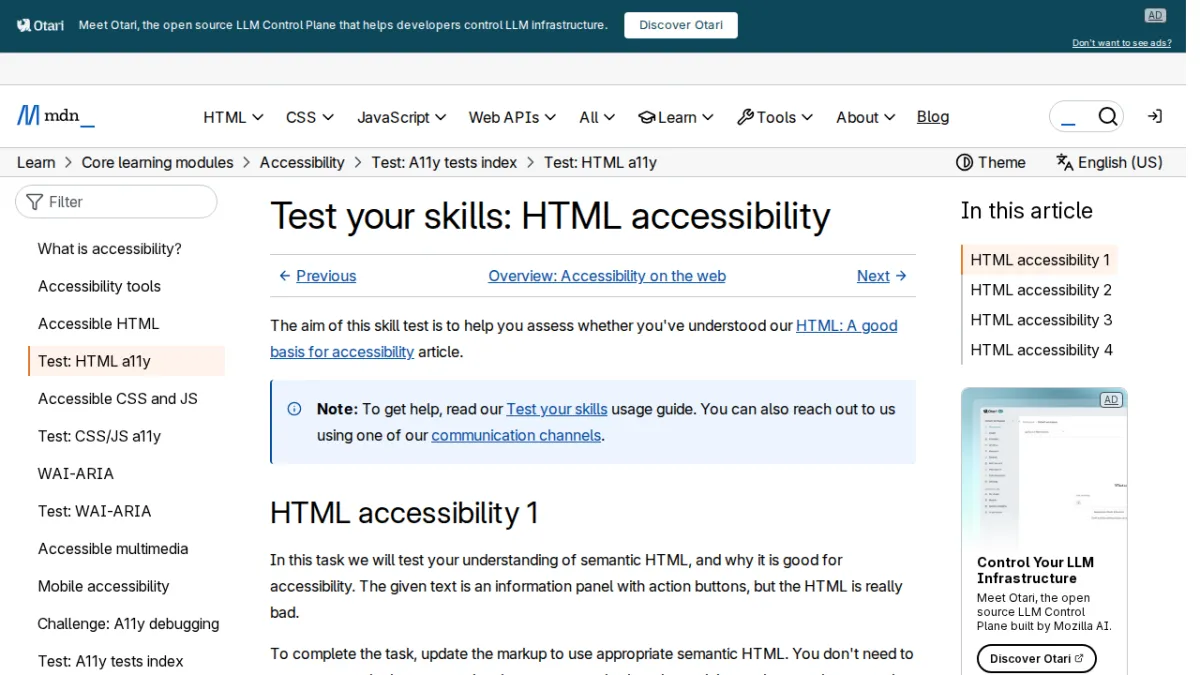Image resolution: width=1200 pixels, height=675 pixels.
Task: Open the HTML navigation dropdown
Action: point(233,117)
